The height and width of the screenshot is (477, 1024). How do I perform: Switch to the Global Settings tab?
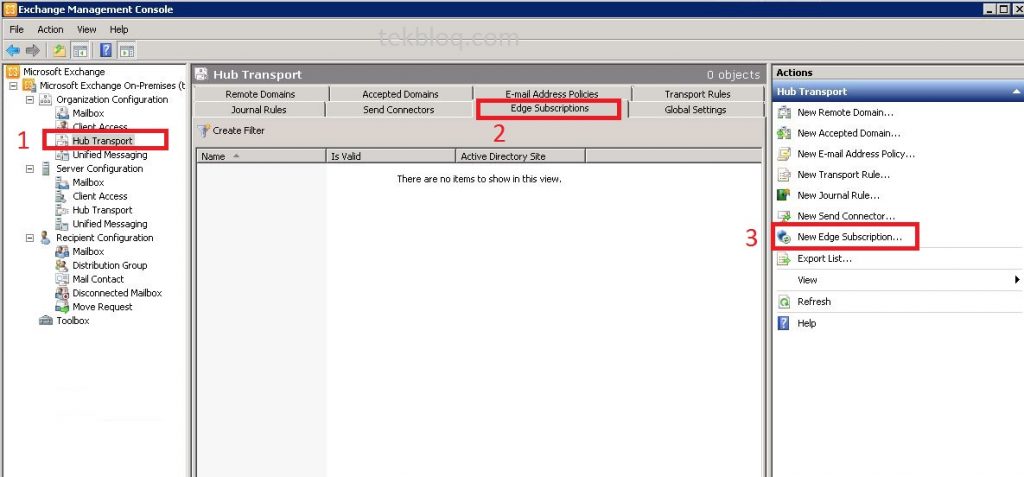point(696,110)
